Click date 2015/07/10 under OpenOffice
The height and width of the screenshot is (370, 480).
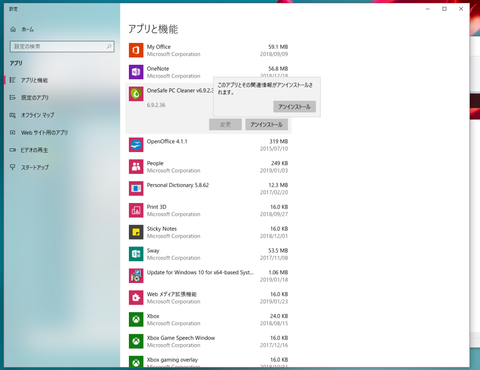click(274, 149)
